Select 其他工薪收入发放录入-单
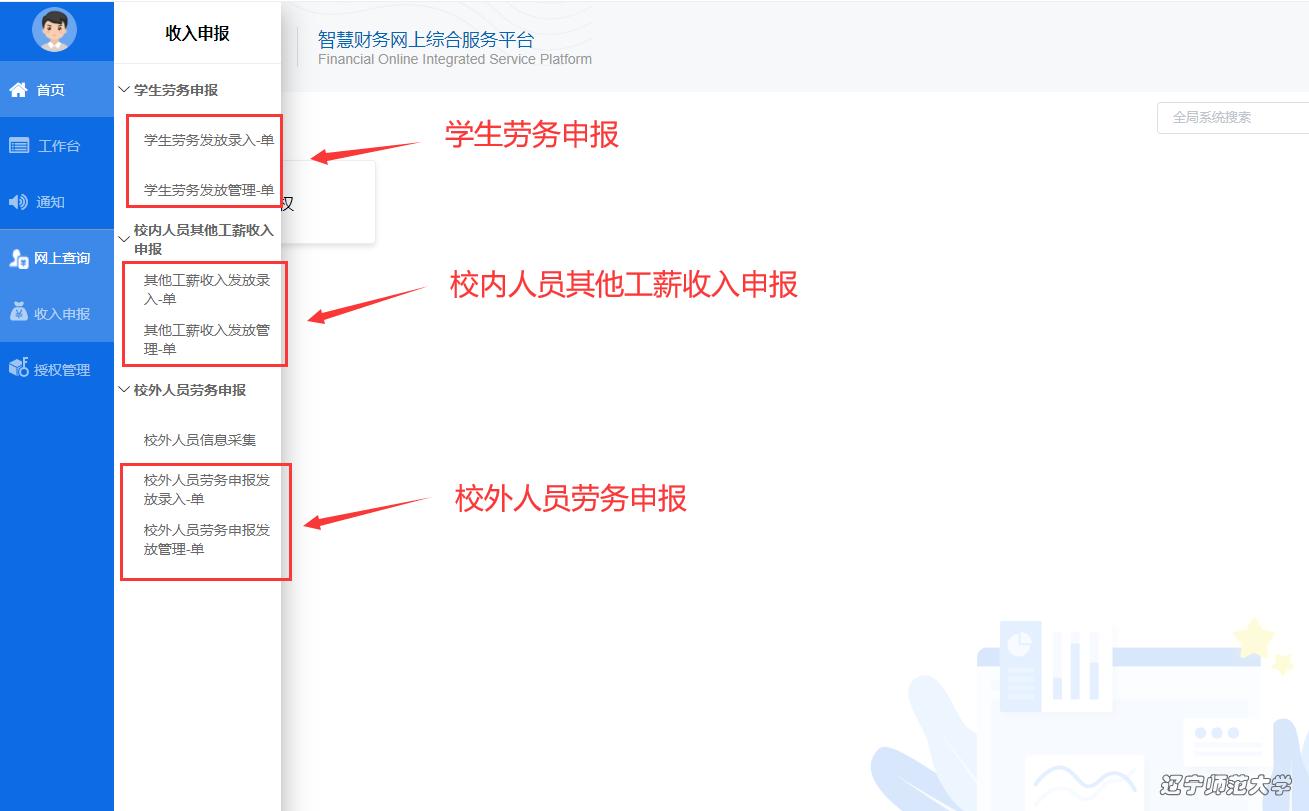1309x811 pixels. [206, 289]
